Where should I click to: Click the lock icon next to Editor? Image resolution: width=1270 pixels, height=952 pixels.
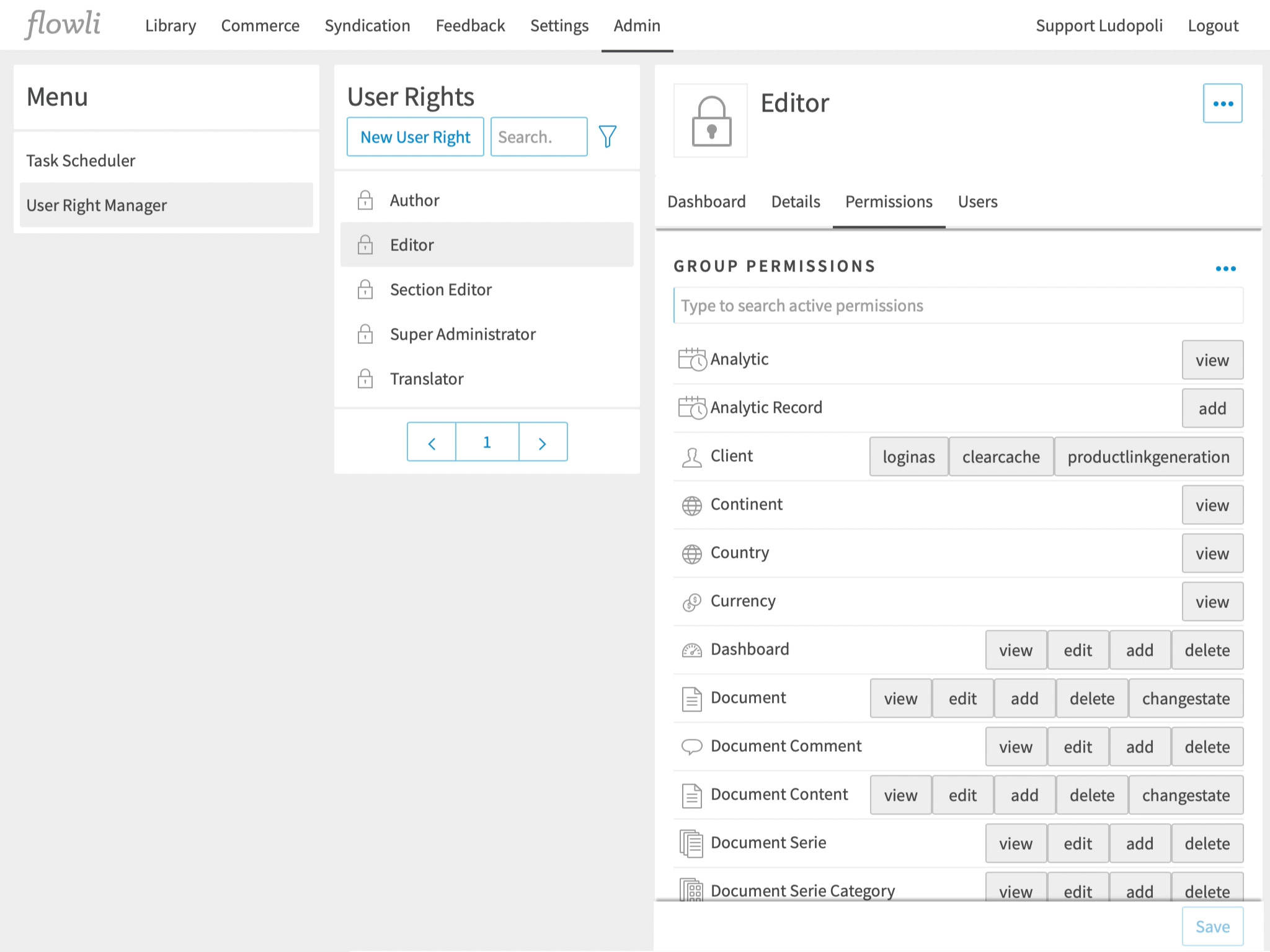click(365, 244)
